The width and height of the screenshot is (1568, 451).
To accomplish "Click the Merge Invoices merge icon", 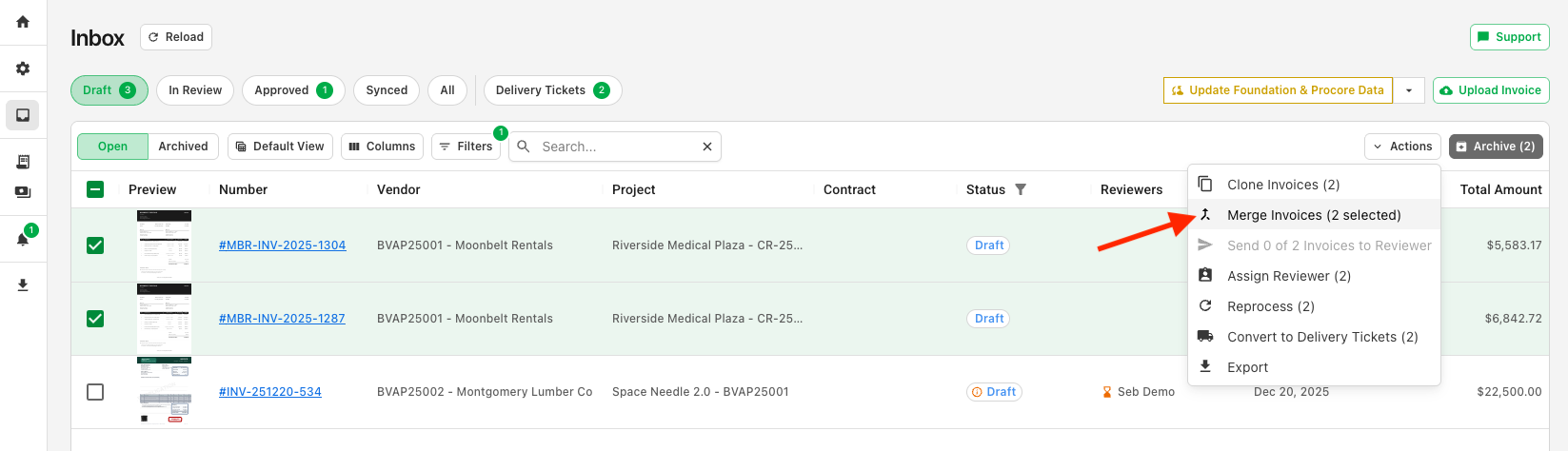I will 1205,215.
